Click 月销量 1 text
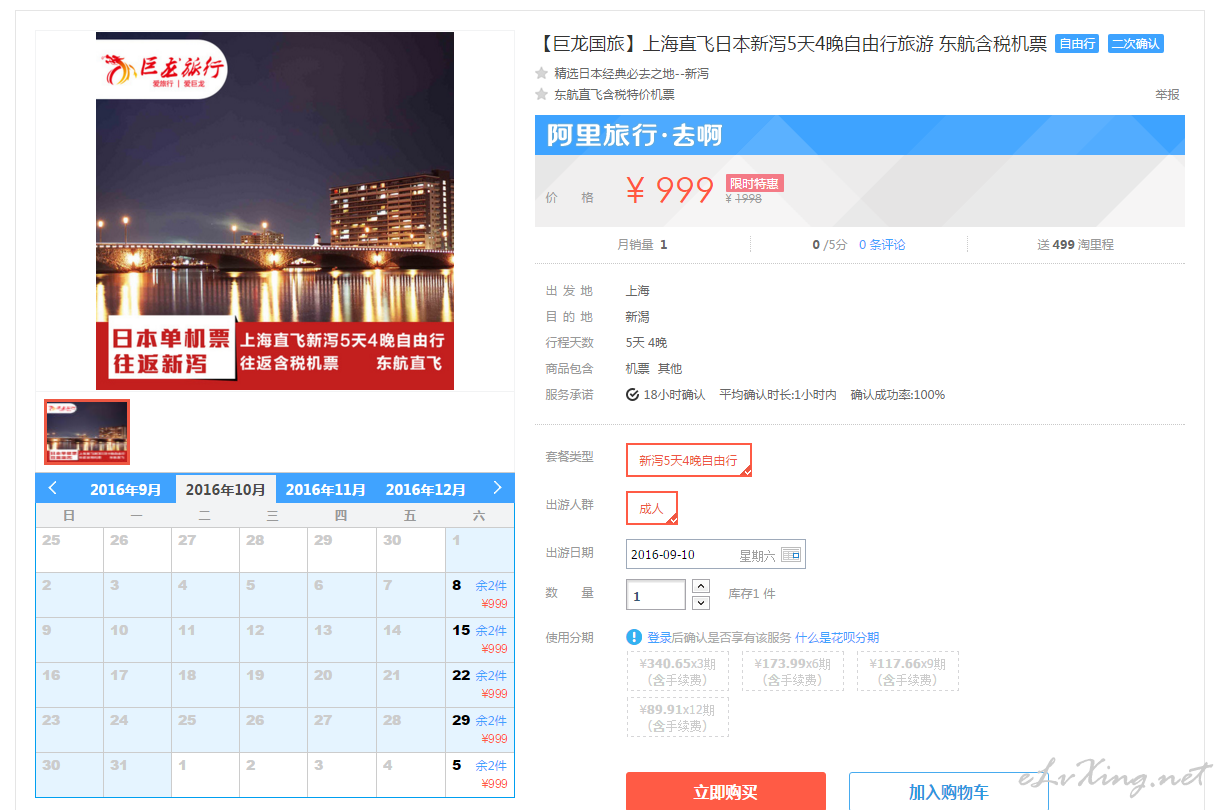Image resolution: width=1223 pixels, height=810 pixels. pos(642,244)
